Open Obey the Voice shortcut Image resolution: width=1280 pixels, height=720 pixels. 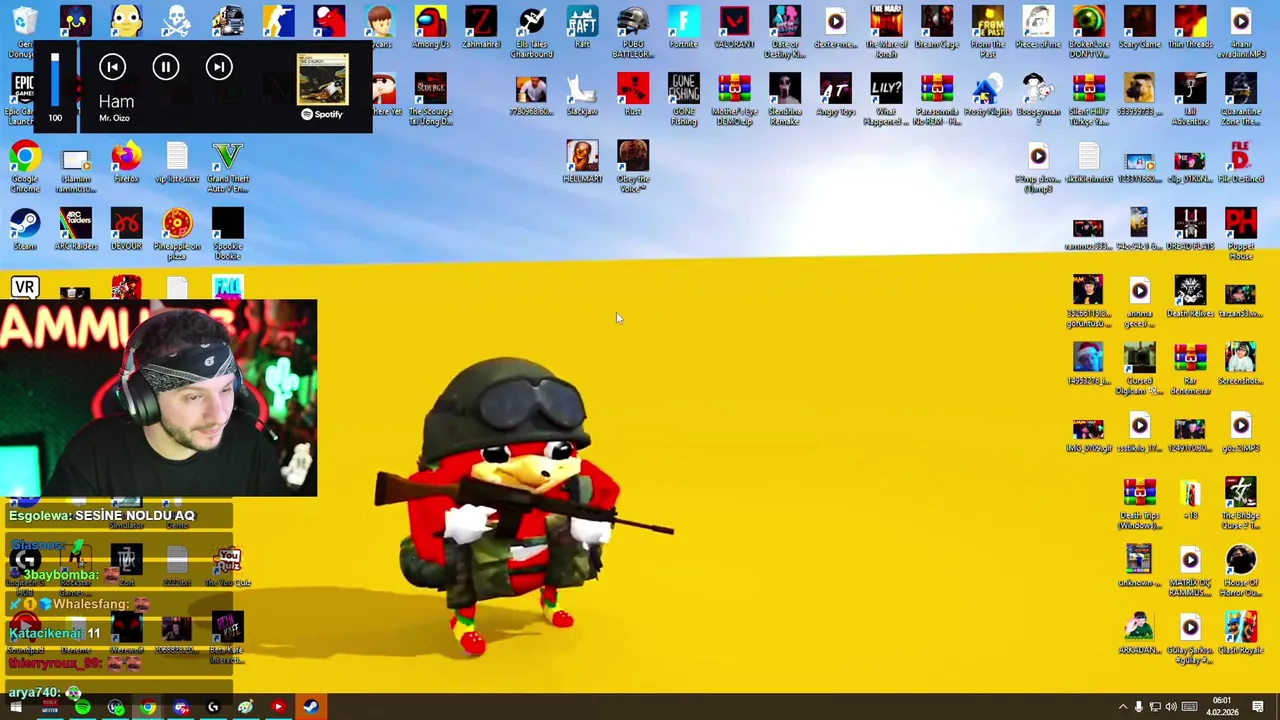click(x=633, y=166)
